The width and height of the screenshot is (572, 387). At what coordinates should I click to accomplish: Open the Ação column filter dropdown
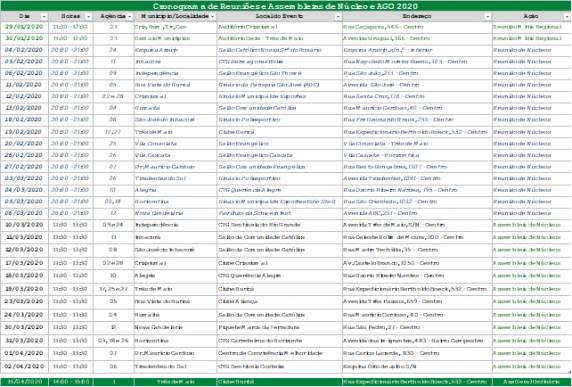coord(567,17)
